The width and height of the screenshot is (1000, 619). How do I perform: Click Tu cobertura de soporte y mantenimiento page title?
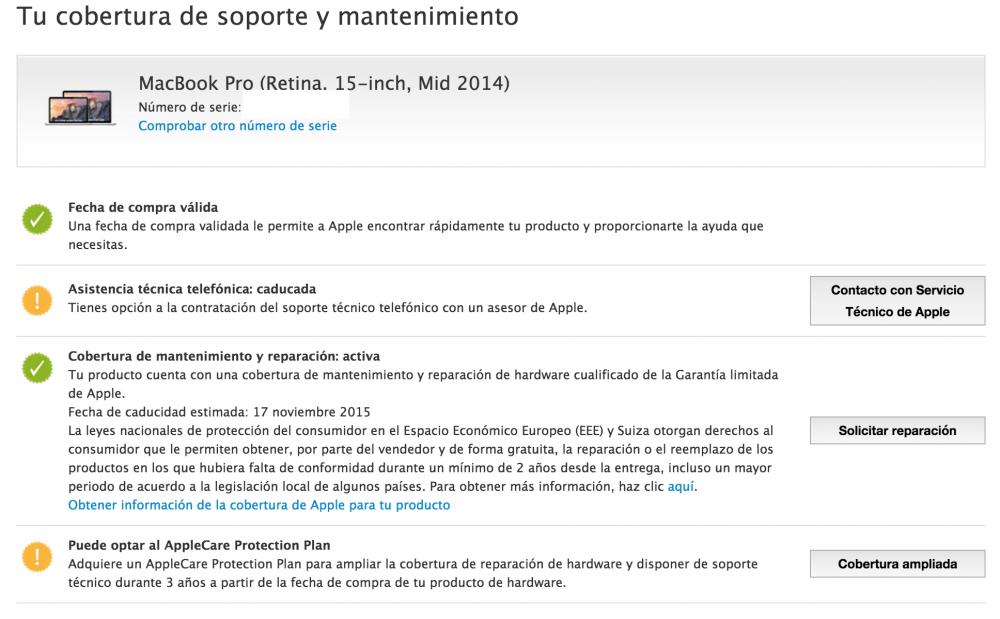(x=268, y=17)
